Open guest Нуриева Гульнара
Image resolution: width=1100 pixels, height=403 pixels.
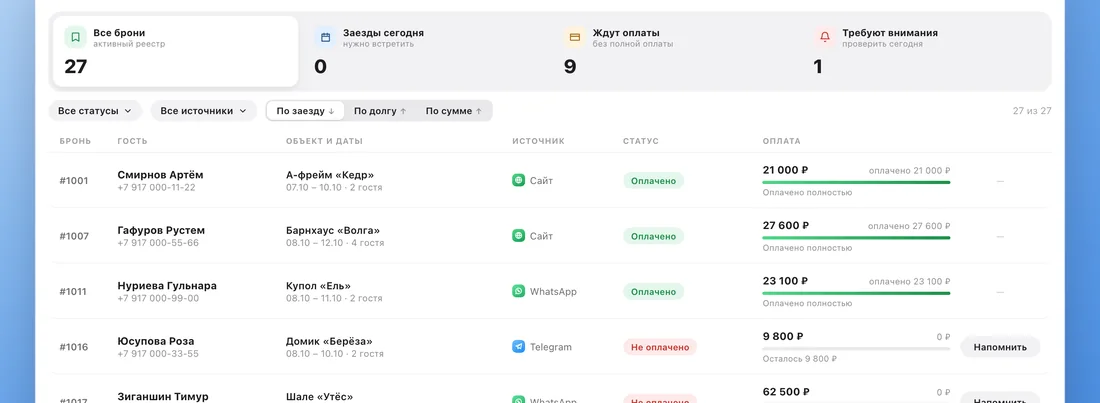[167, 286]
